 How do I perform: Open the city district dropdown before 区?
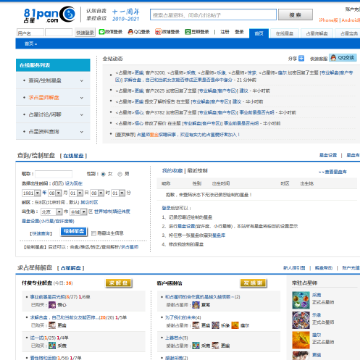click(78, 212)
